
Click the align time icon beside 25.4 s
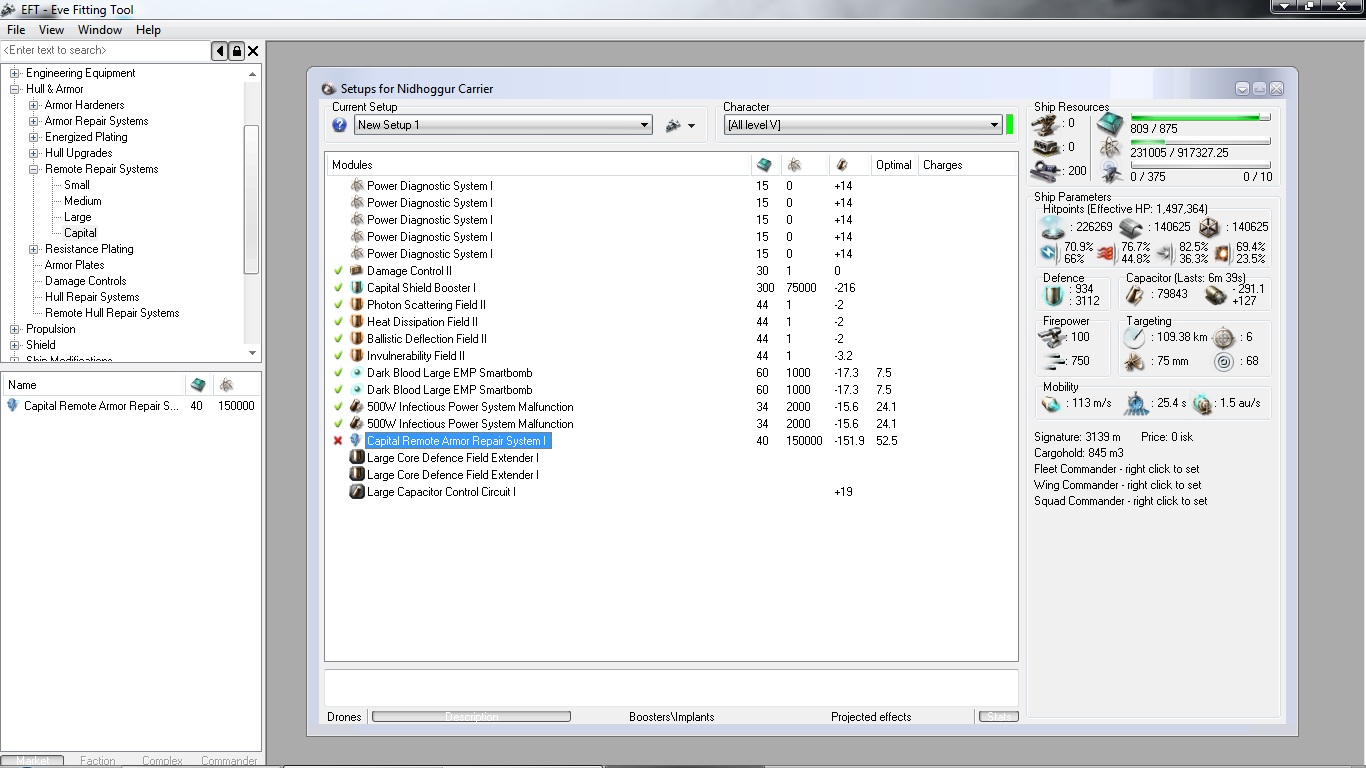click(1134, 403)
